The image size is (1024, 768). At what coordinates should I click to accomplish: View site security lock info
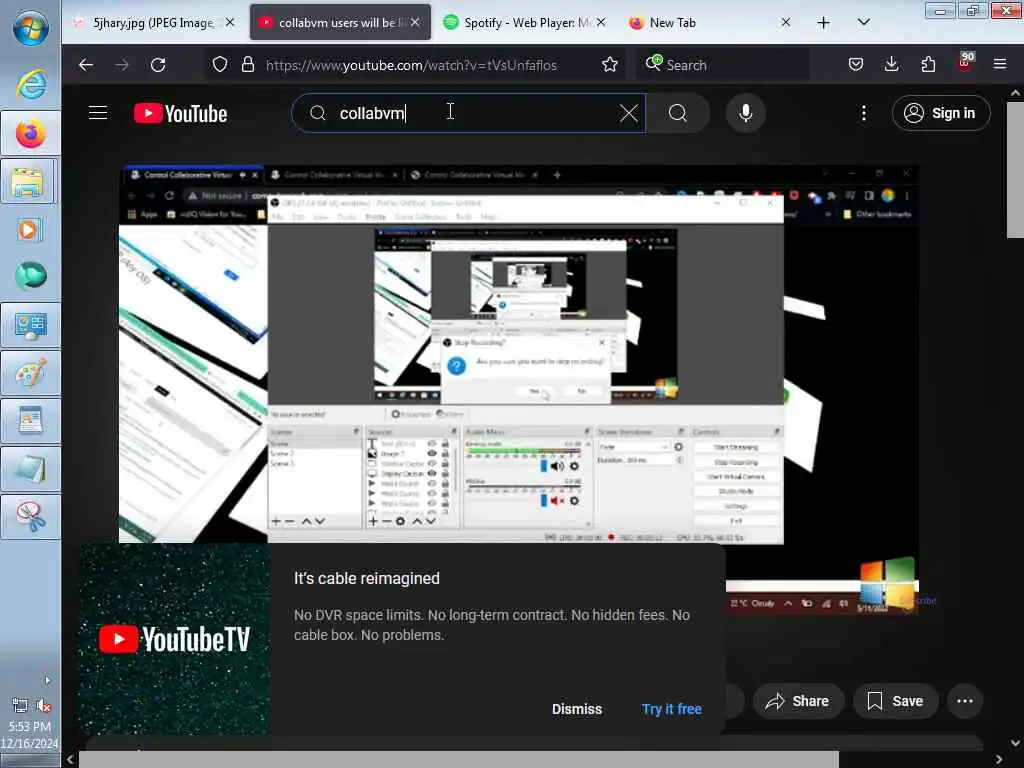pos(248,65)
